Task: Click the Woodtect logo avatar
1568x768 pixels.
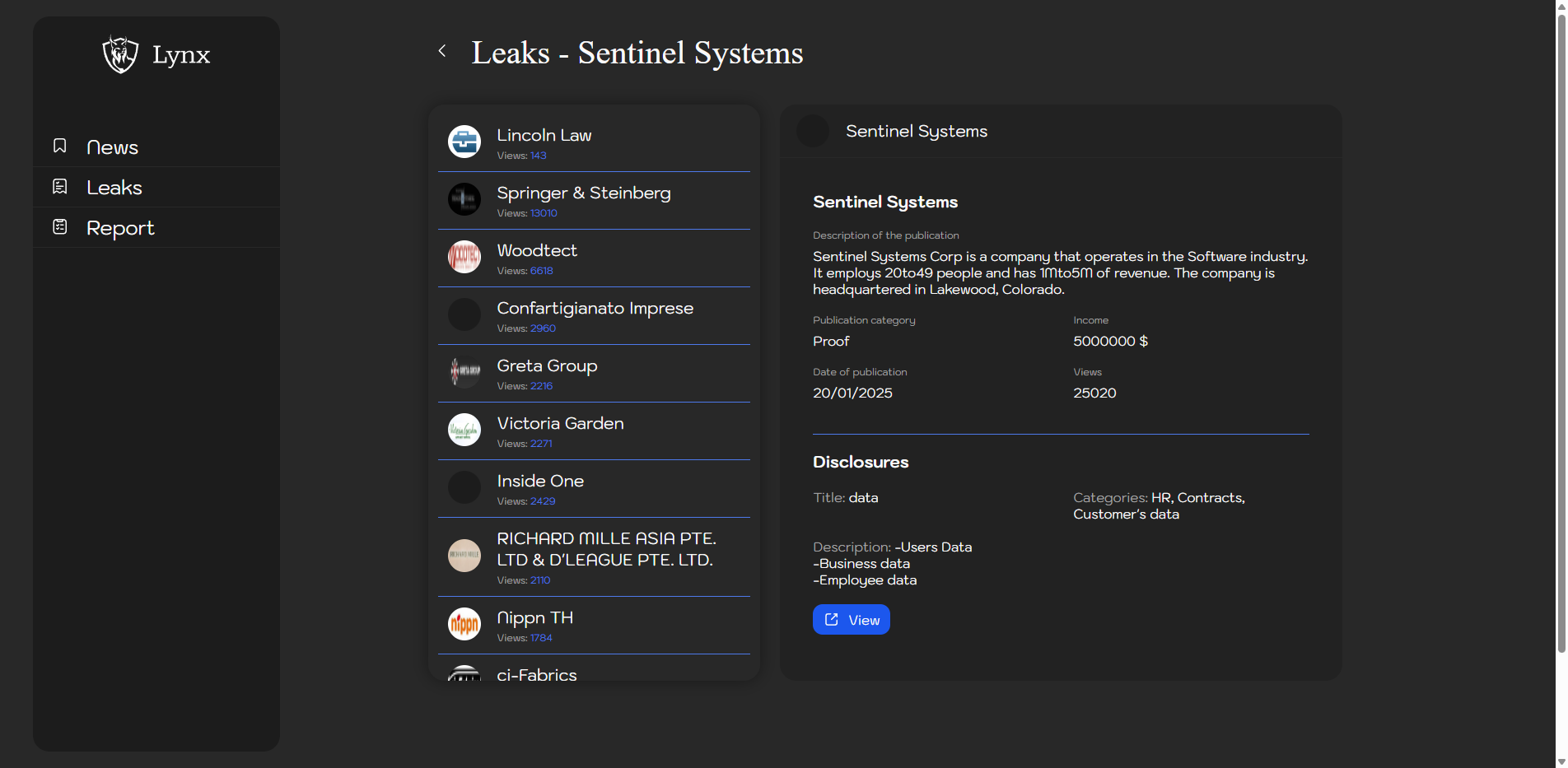Action: click(x=464, y=257)
